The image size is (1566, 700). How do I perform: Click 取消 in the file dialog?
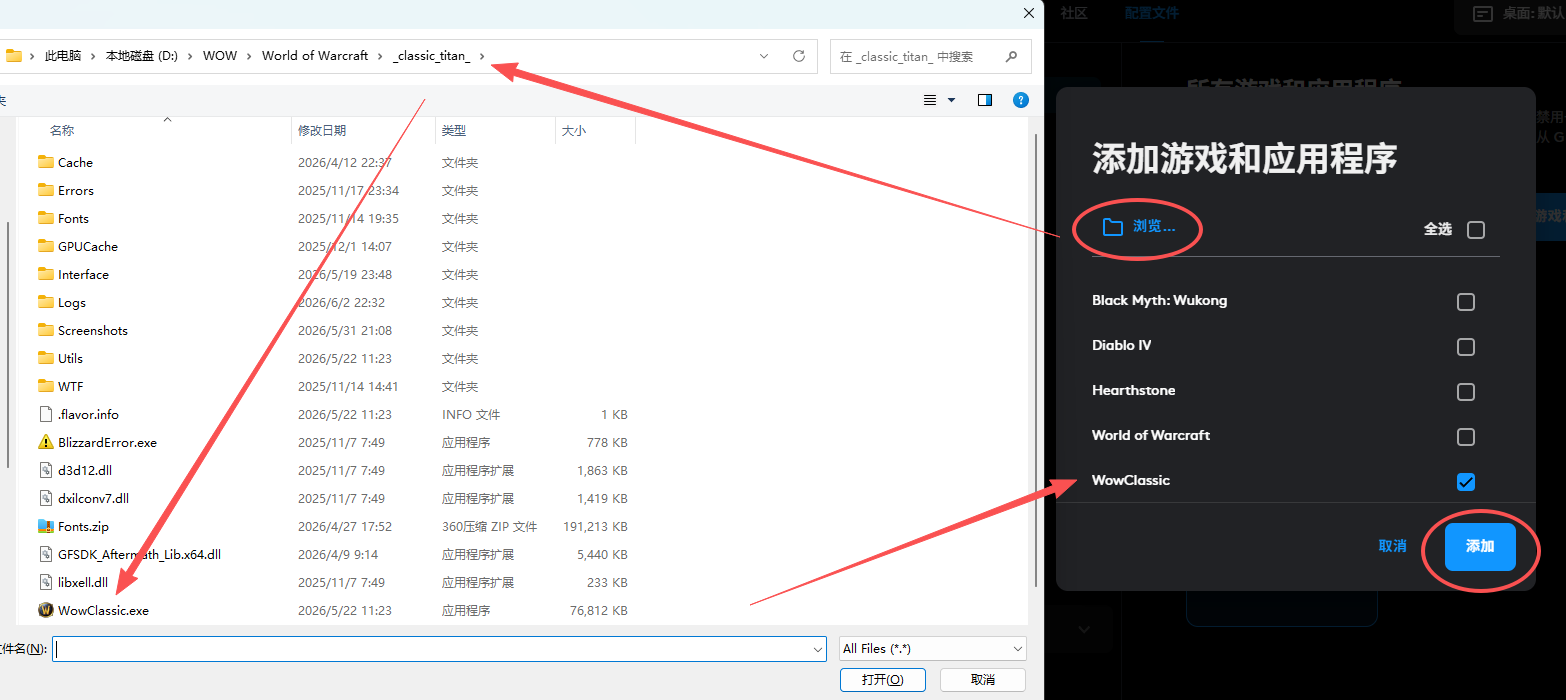(x=983, y=679)
